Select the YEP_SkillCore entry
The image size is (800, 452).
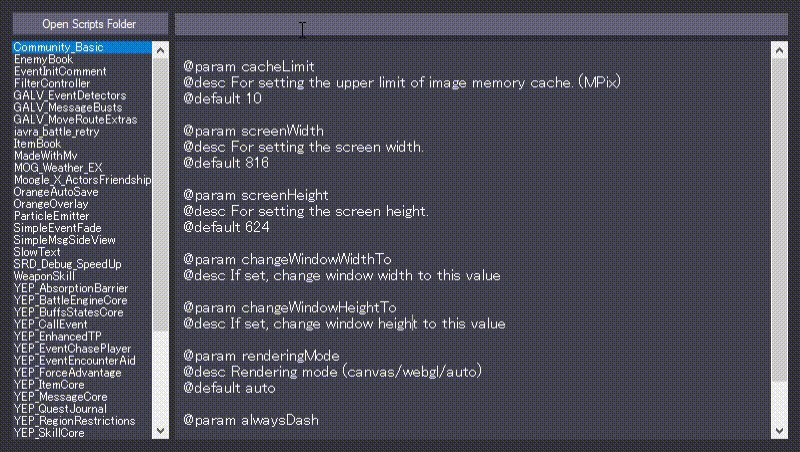click(x=49, y=432)
